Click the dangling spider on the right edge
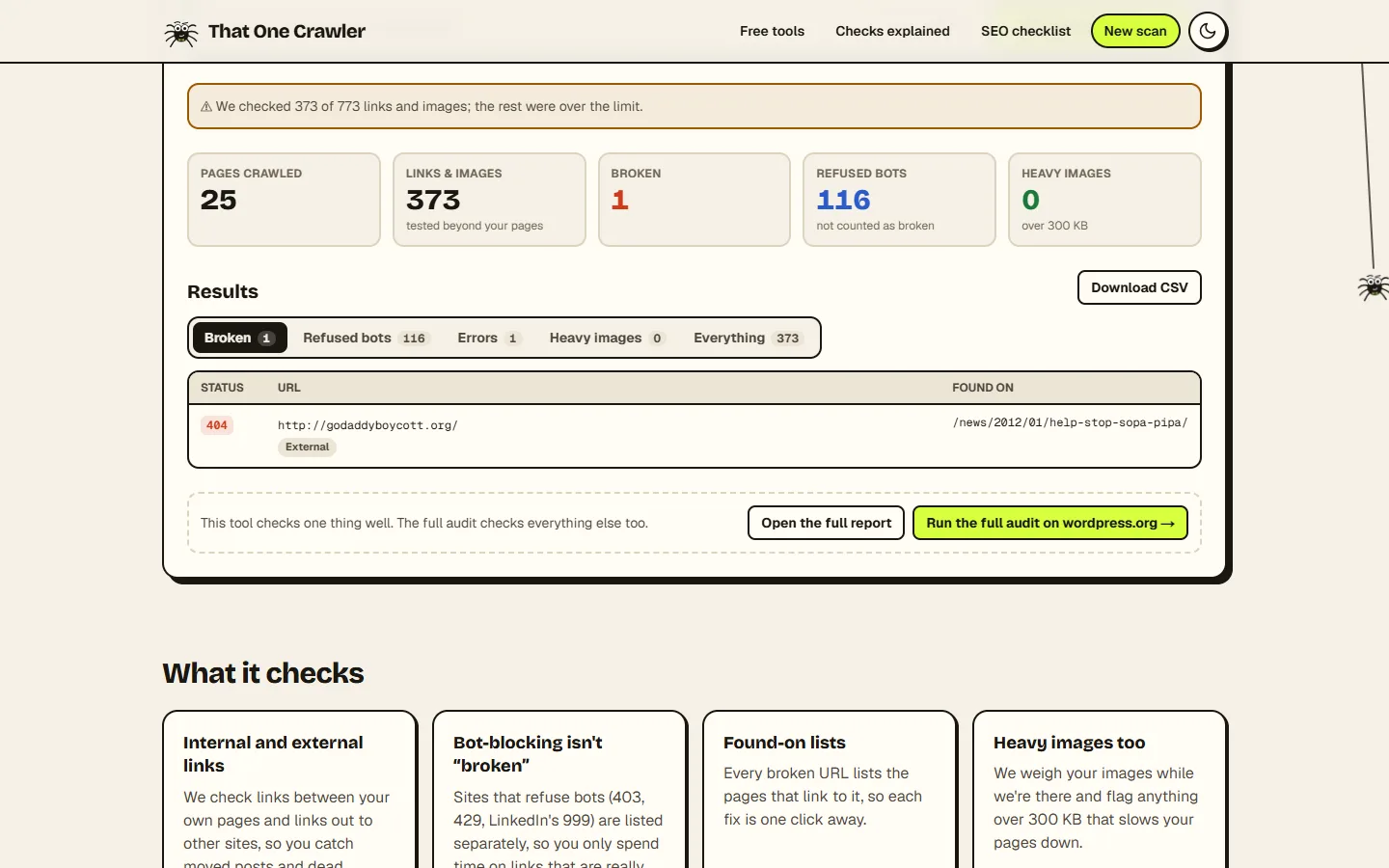Screen dimensions: 1389x868 coord(1374,286)
